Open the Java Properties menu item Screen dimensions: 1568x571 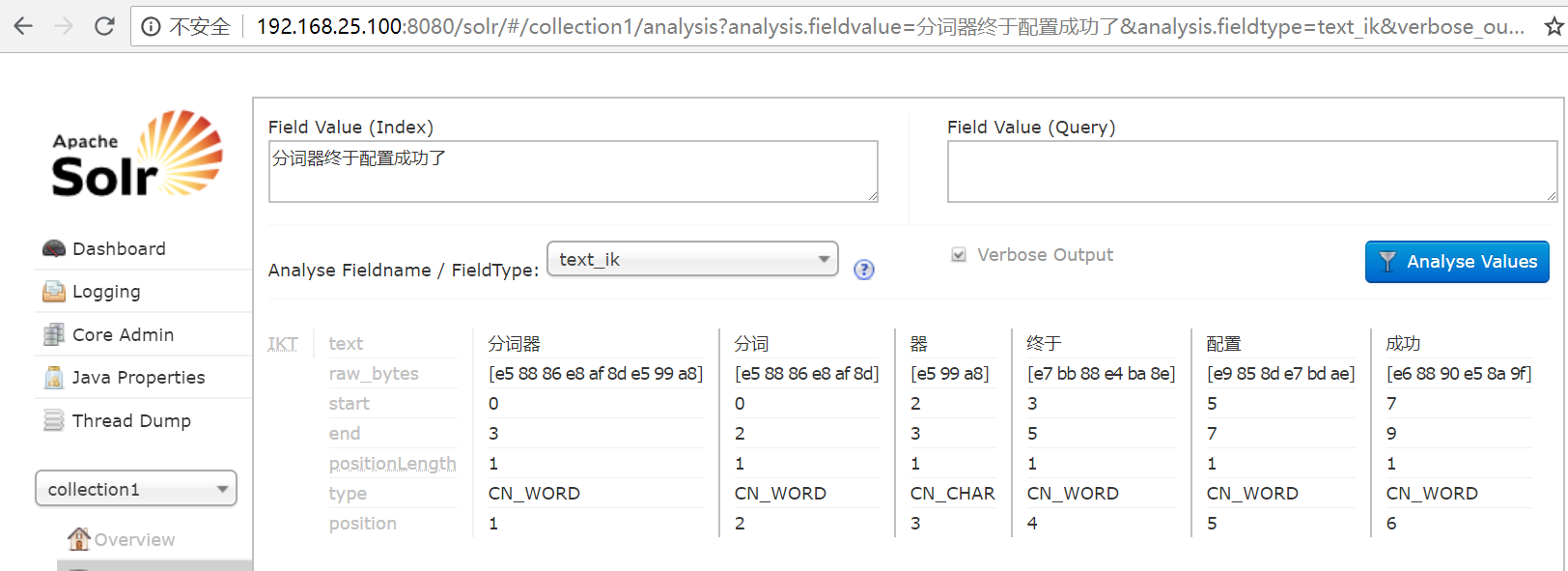click(x=138, y=378)
